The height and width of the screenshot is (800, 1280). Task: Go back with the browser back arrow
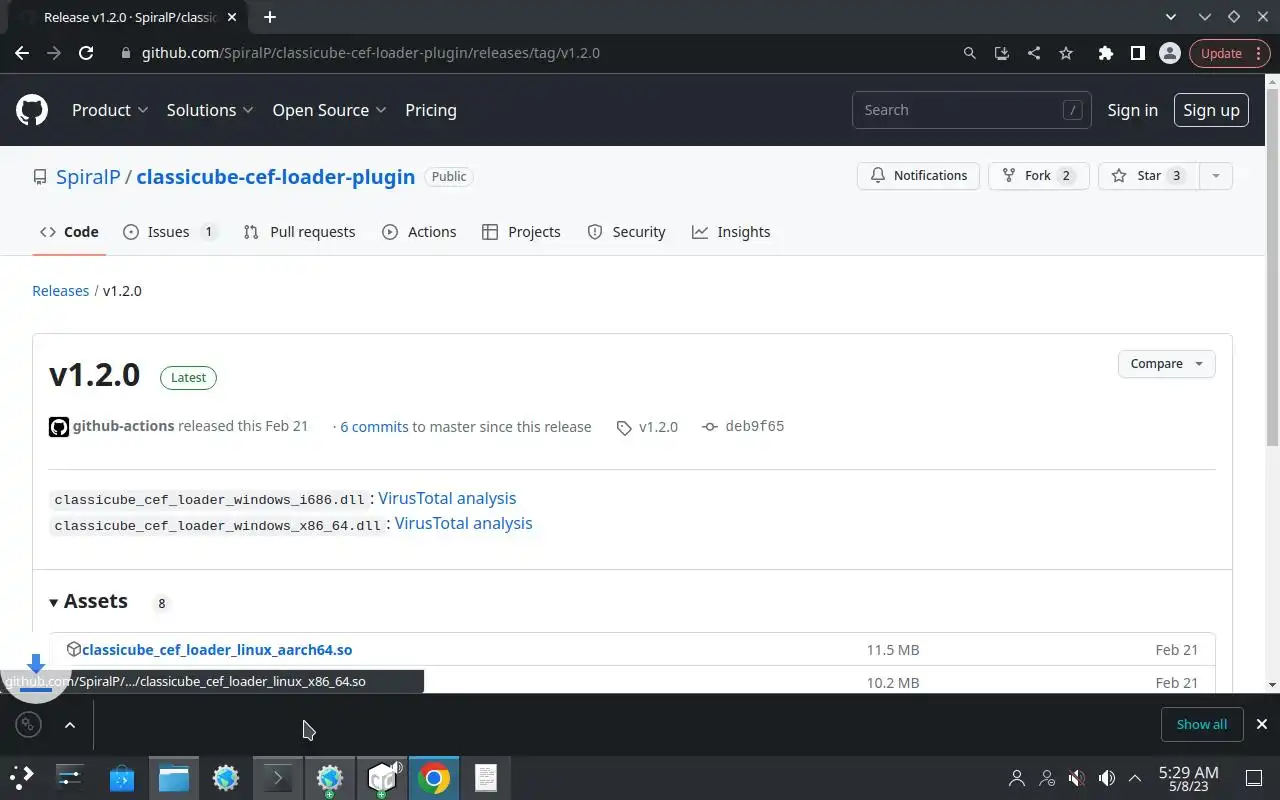point(22,53)
